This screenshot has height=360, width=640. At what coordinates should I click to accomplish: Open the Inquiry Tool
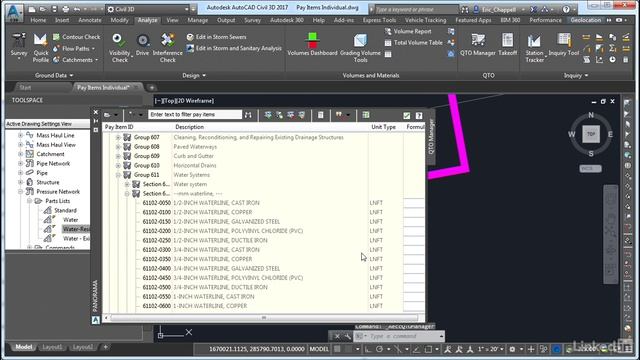click(564, 45)
